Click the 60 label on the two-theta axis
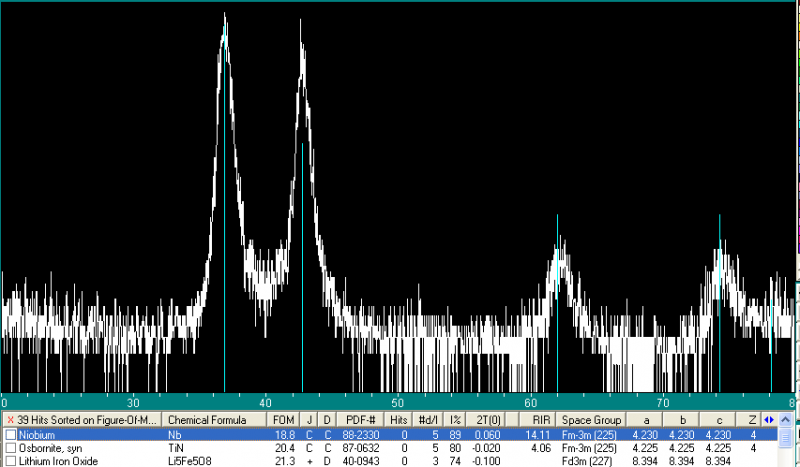800x467 pixels. (531, 403)
